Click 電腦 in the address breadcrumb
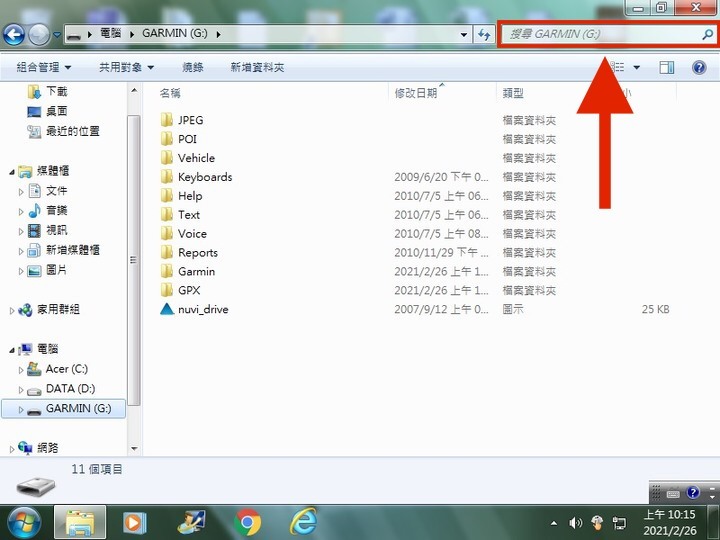Image resolution: width=720 pixels, height=540 pixels. pyautogui.click(x=111, y=34)
